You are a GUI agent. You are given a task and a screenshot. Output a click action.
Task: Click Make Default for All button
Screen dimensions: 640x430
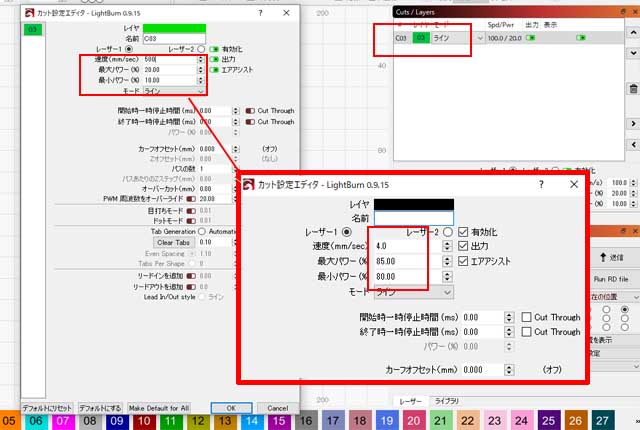click(159, 408)
